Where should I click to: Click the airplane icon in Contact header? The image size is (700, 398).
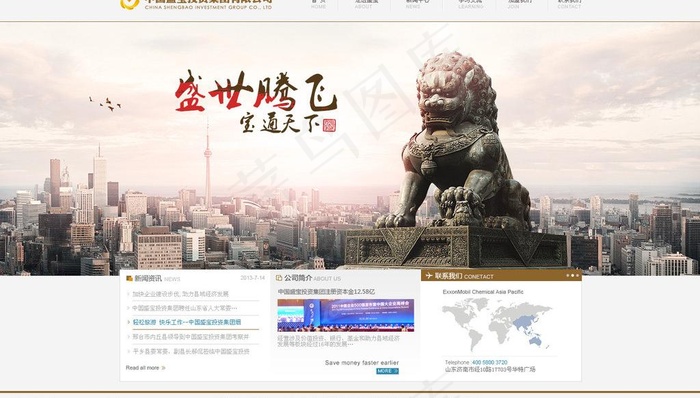[429, 276]
